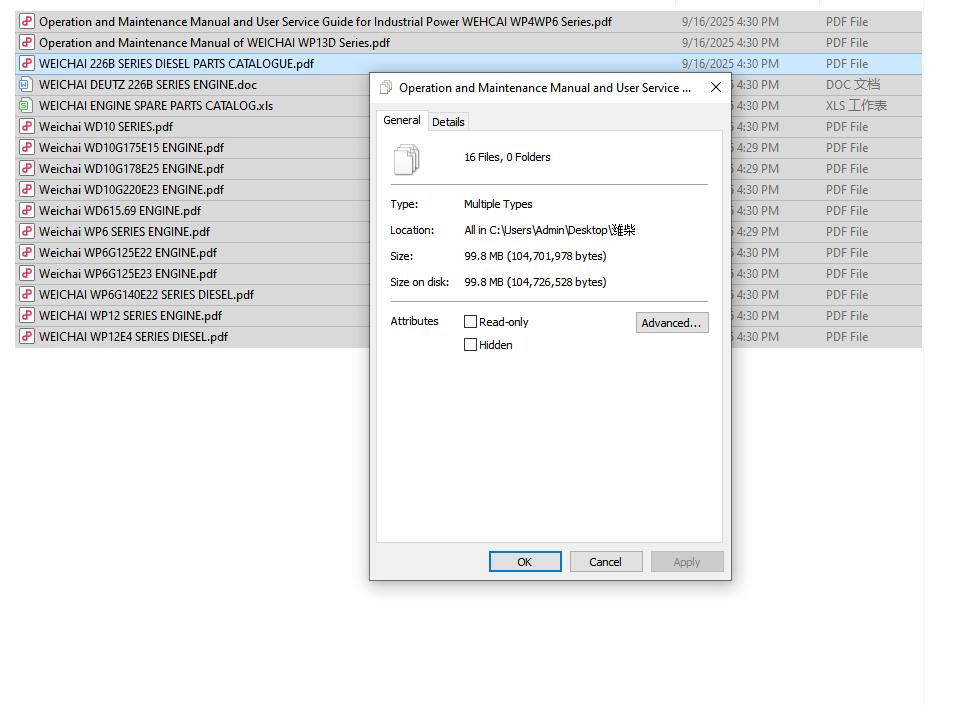This screenshot has width=974, height=706.
Task: Click PDF icon of Weichai WD10 SERIES
Action: click(26, 127)
